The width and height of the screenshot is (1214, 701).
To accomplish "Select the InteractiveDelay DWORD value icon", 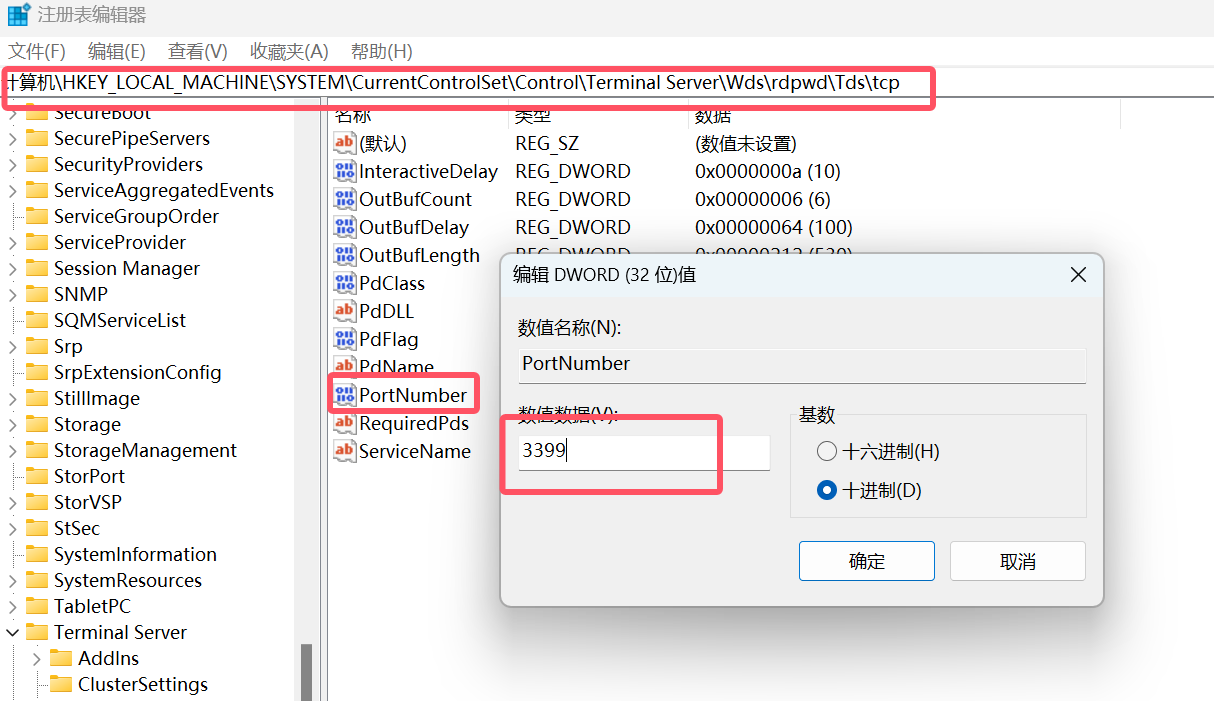I will tap(344, 171).
